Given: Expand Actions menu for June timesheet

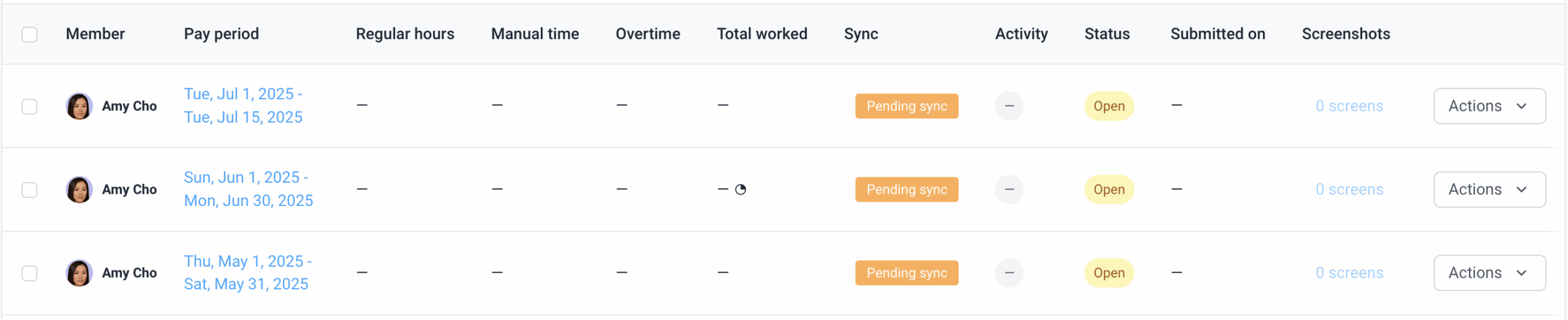Looking at the screenshot, I should 1490,189.
